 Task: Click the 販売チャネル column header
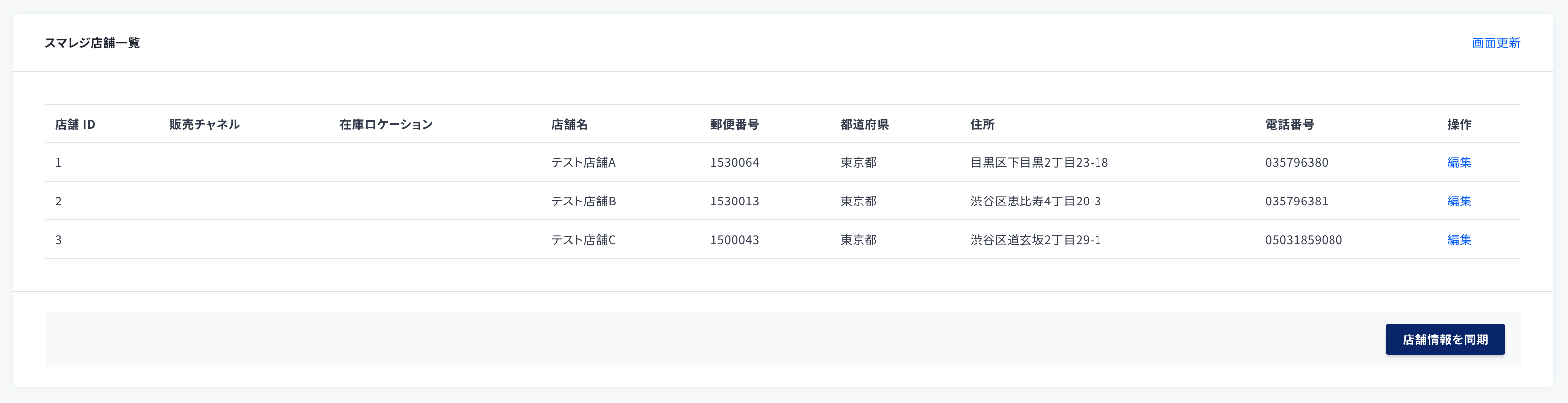coord(205,124)
